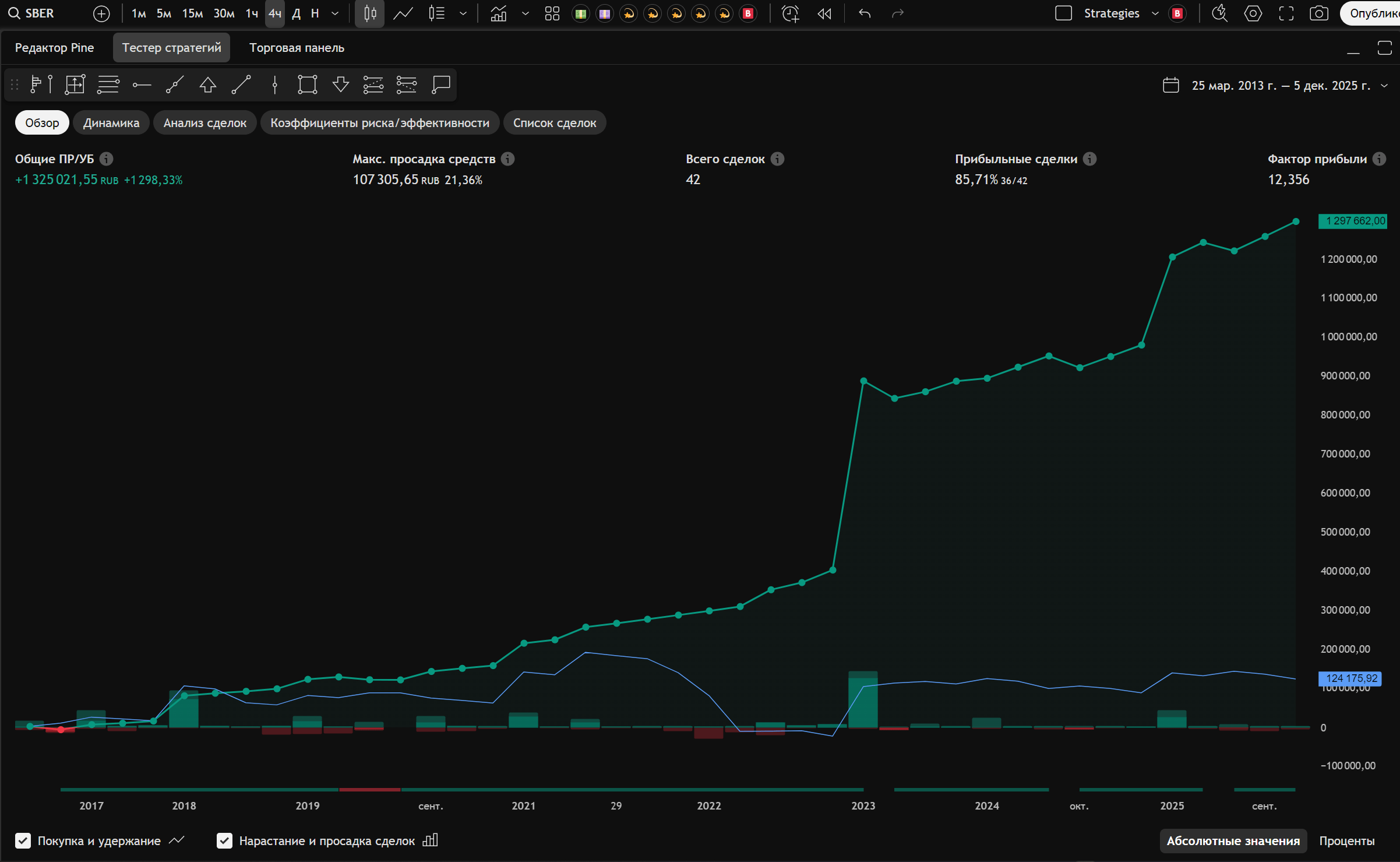The width and height of the screenshot is (1400, 862).
Task: Select the rectangle drawing tool icon
Action: coord(307,85)
